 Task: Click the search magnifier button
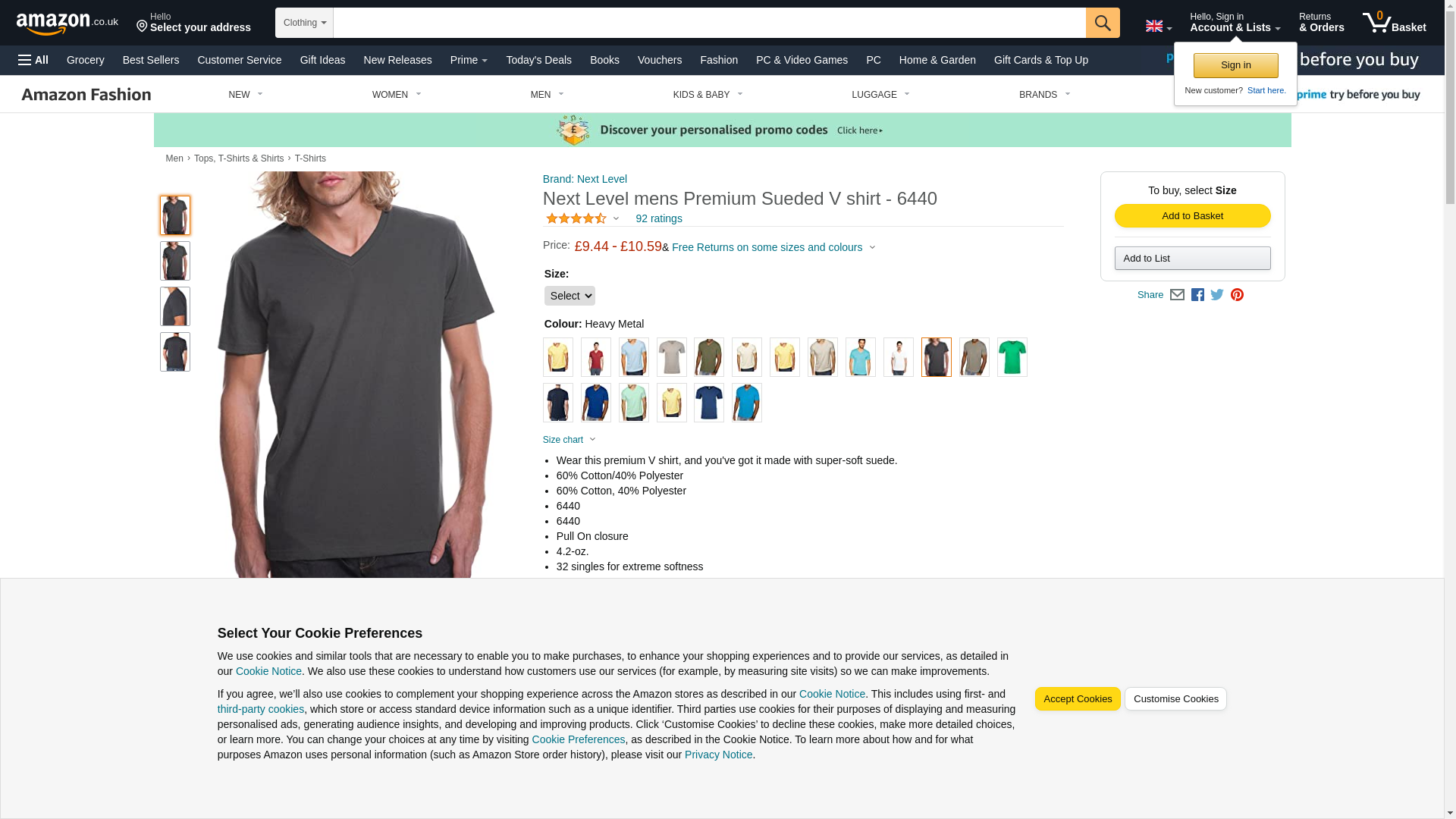1103,23
